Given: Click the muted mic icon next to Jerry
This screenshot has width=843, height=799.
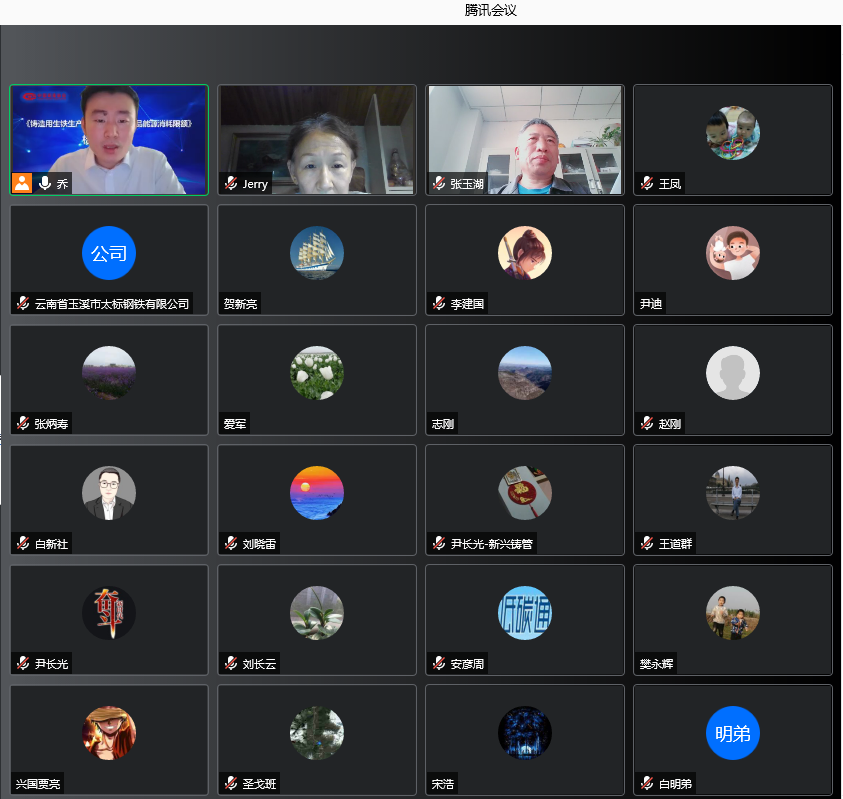Looking at the screenshot, I should pos(231,184).
